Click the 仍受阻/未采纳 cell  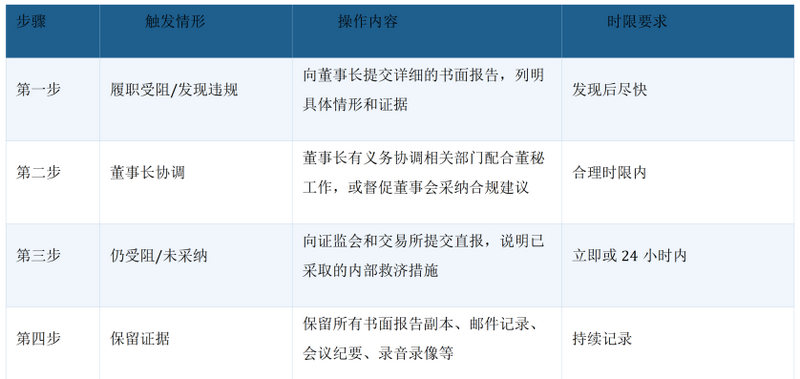tap(196, 265)
